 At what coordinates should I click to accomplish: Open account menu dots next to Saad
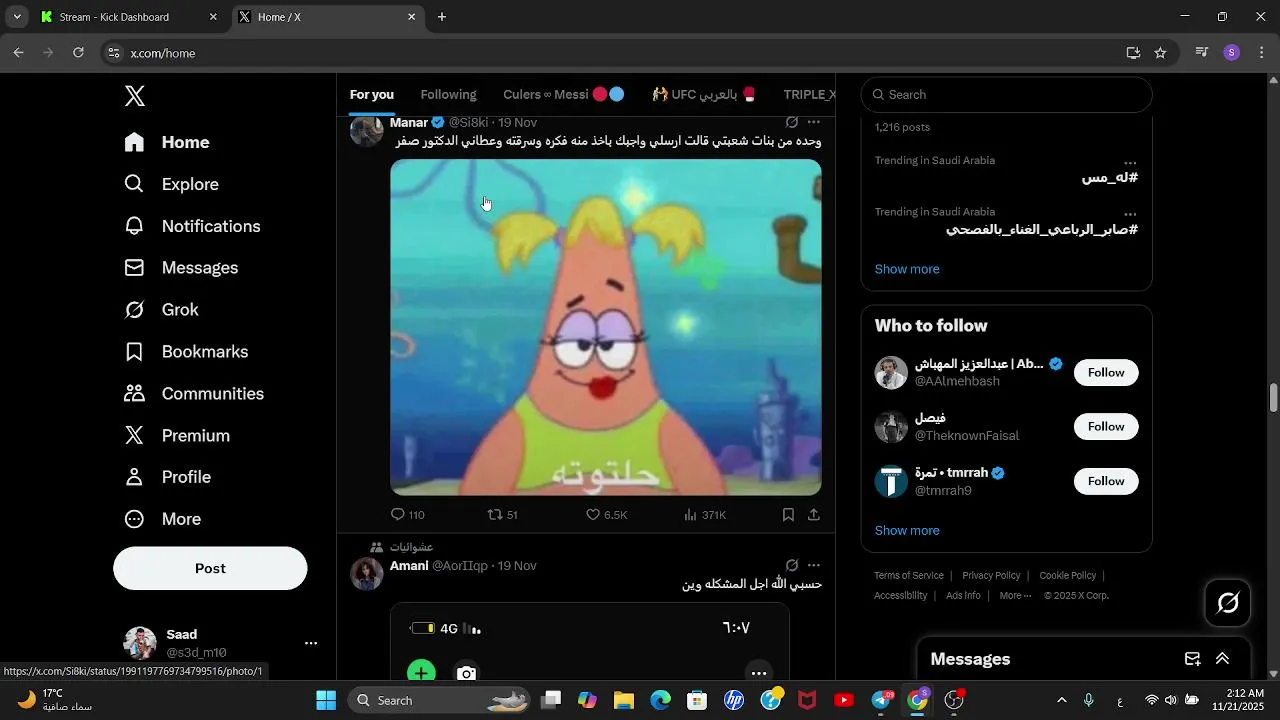(311, 643)
